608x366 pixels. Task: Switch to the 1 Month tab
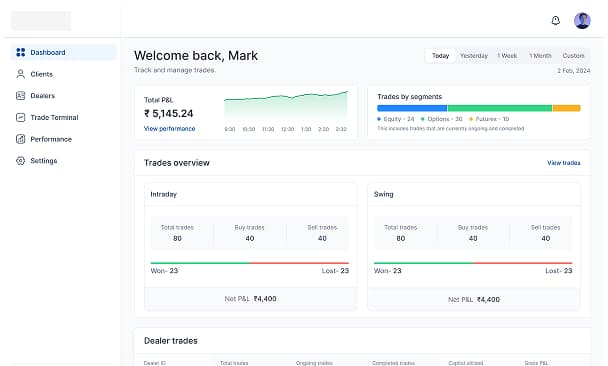541,56
